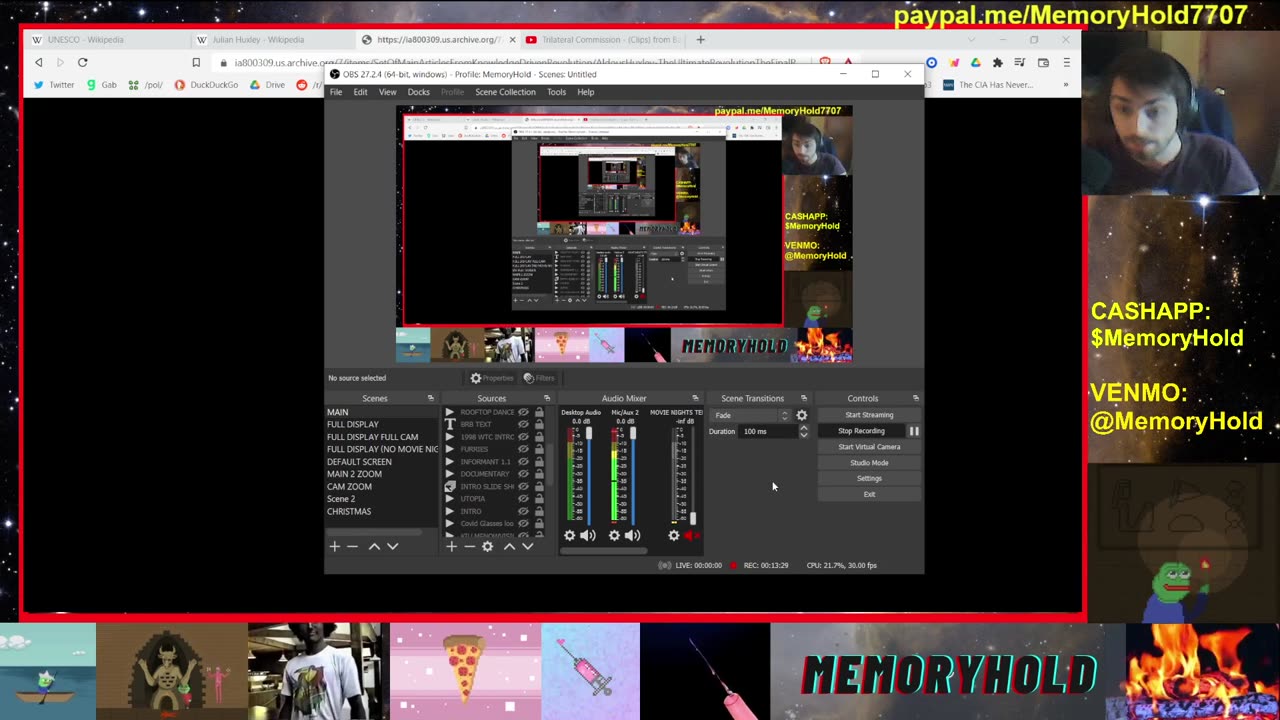Decrease transition duration with down arrow
1280x720 pixels.
click(803, 435)
